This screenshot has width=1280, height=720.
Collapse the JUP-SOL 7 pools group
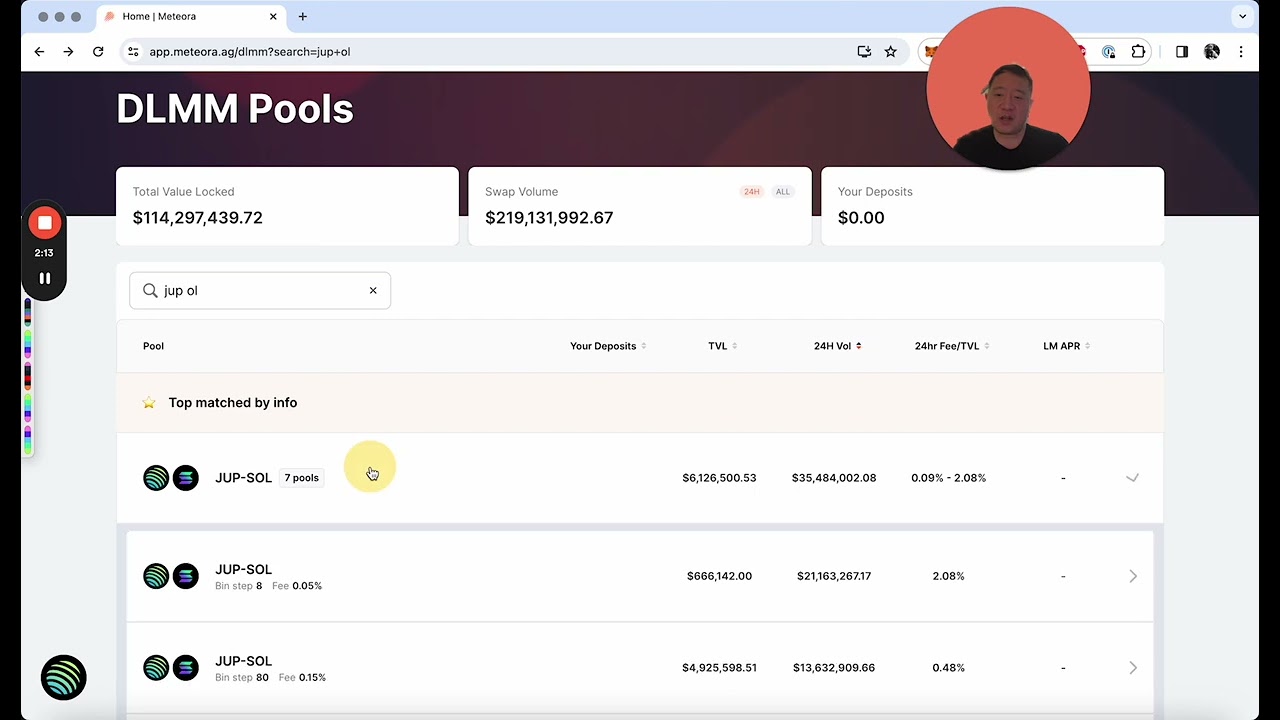(x=1132, y=478)
